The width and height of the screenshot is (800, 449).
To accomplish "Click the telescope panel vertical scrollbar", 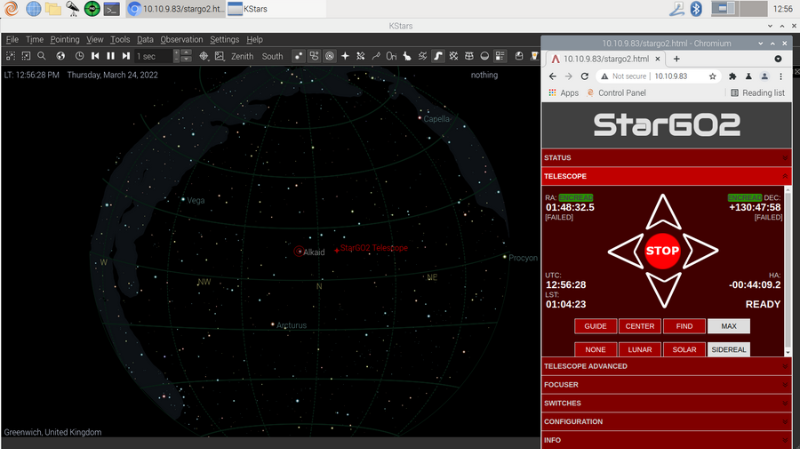I will [x=788, y=271].
